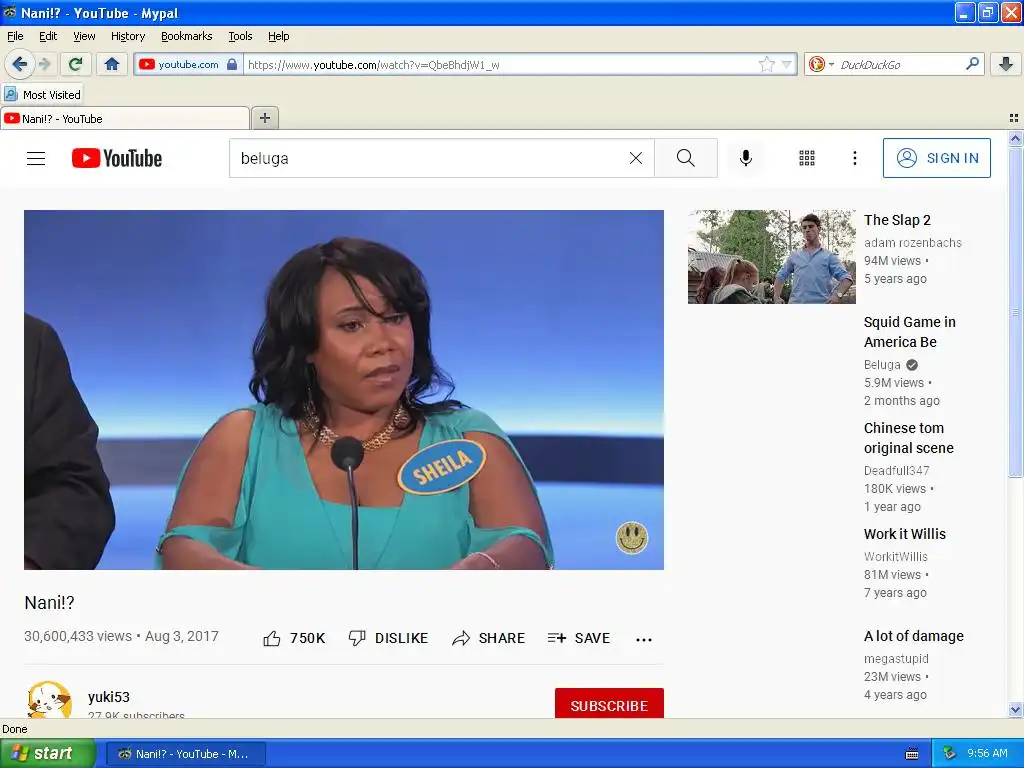The image size is (1024, 768).
Task: Open the DuckDuckGo search engine dropdown
Action: click(831, 65)
